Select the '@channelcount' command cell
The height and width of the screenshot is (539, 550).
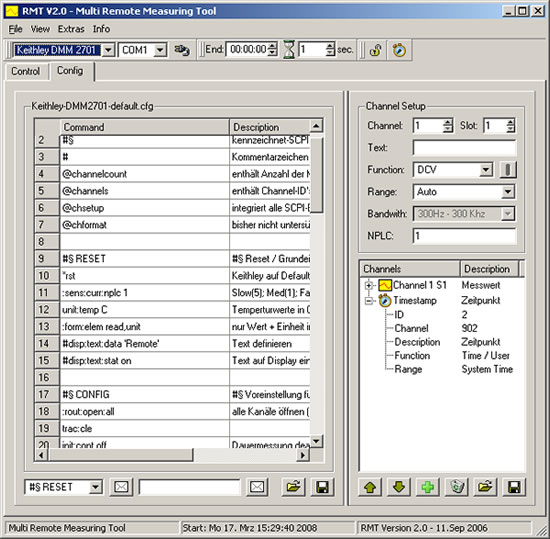click(144, 174)
